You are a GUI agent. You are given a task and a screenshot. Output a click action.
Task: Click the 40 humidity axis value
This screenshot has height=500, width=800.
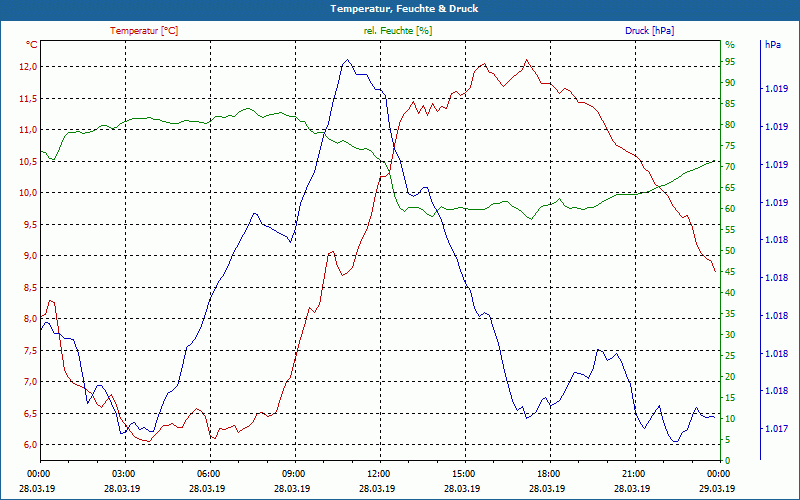click(730, 293)
